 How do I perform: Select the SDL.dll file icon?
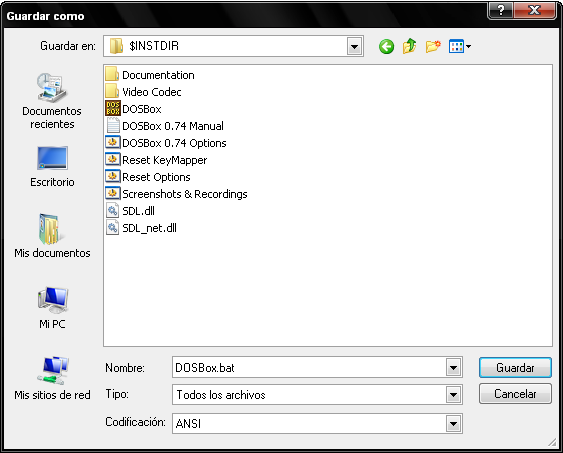[113, 210]
